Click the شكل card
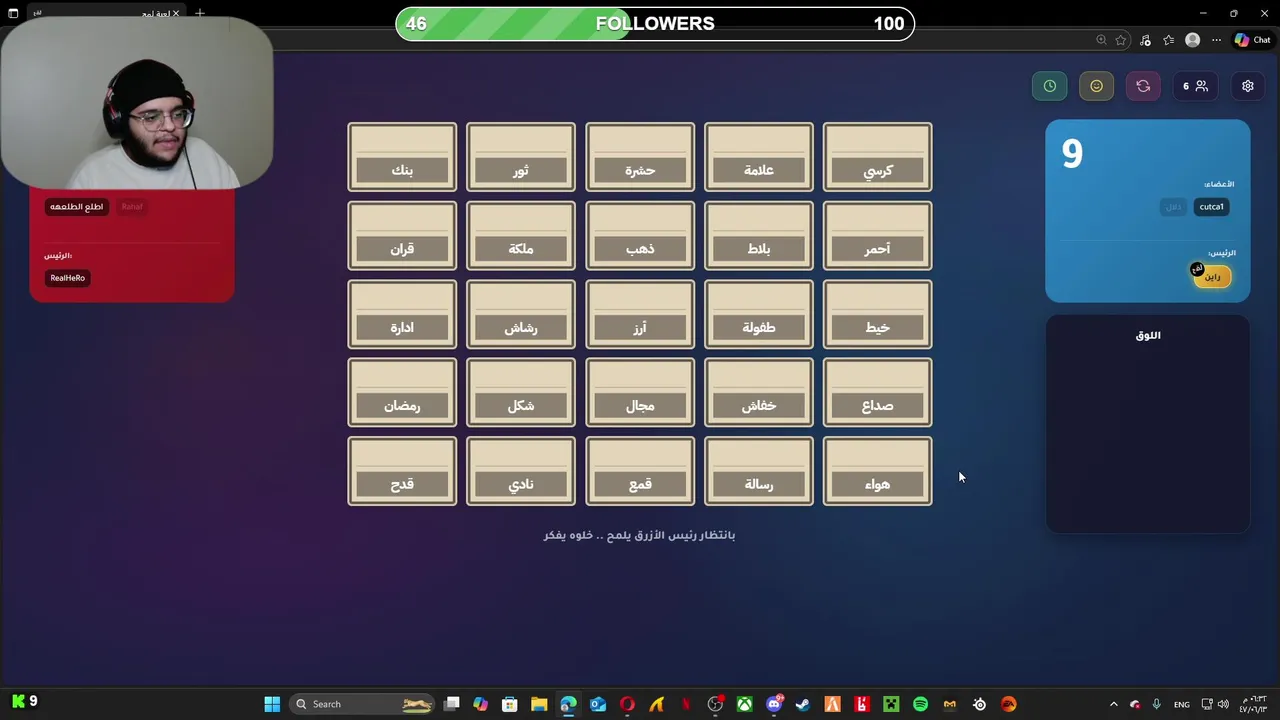1280x720 pixels. pos(521,392)
